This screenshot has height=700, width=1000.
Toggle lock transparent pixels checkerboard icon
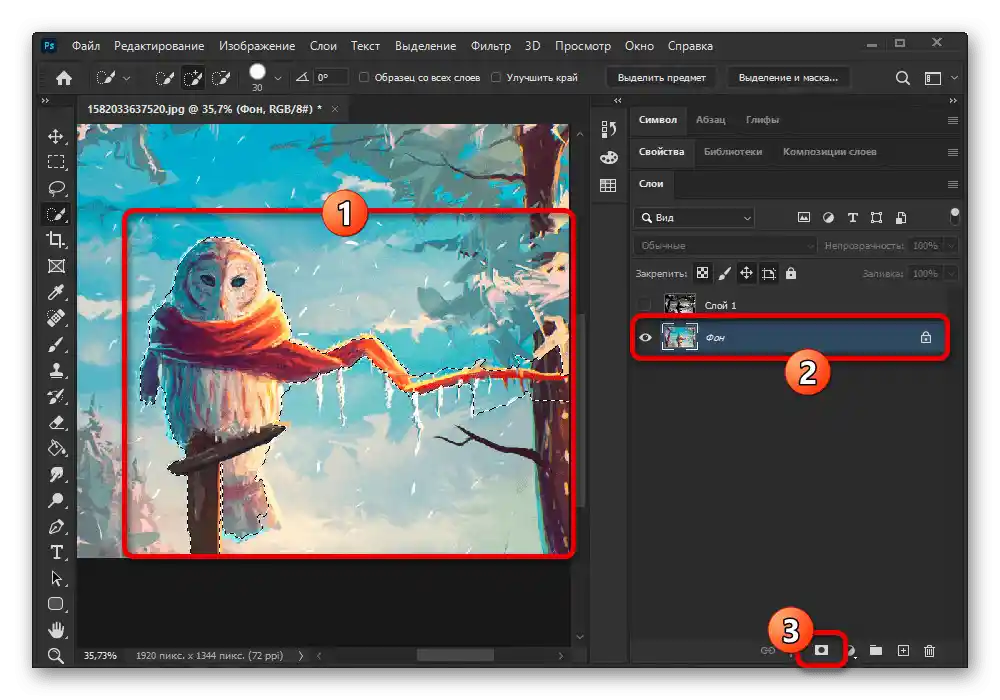702,273
